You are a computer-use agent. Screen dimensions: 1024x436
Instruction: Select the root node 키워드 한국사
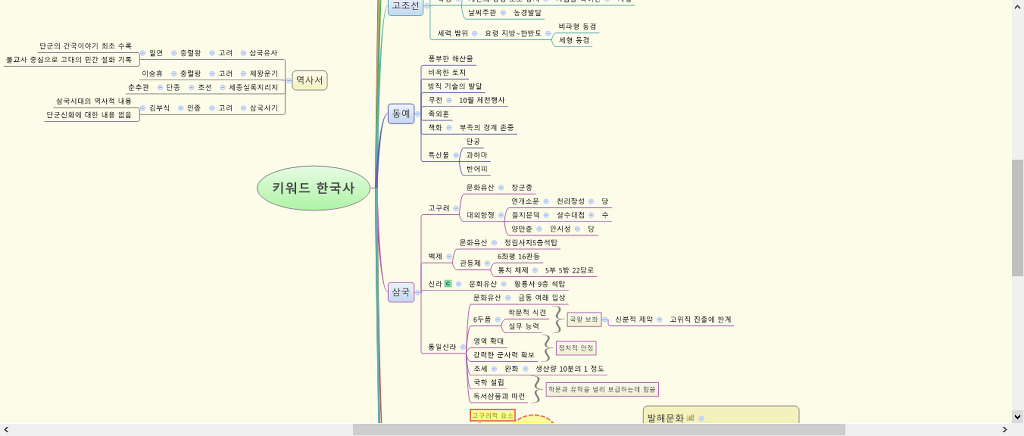pos(313,189)
